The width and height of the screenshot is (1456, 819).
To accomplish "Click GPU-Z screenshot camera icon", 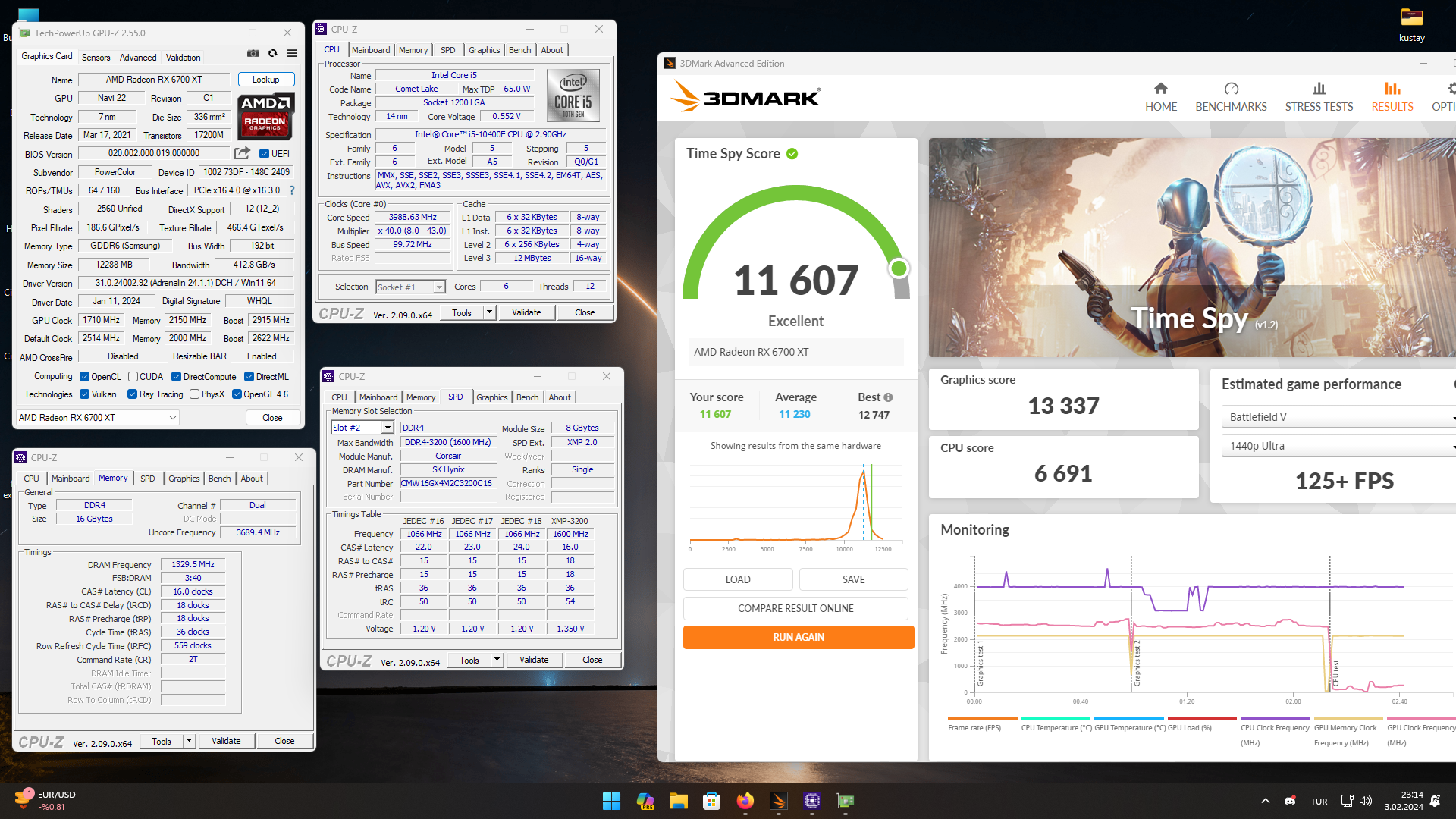I will pos(253,53).
